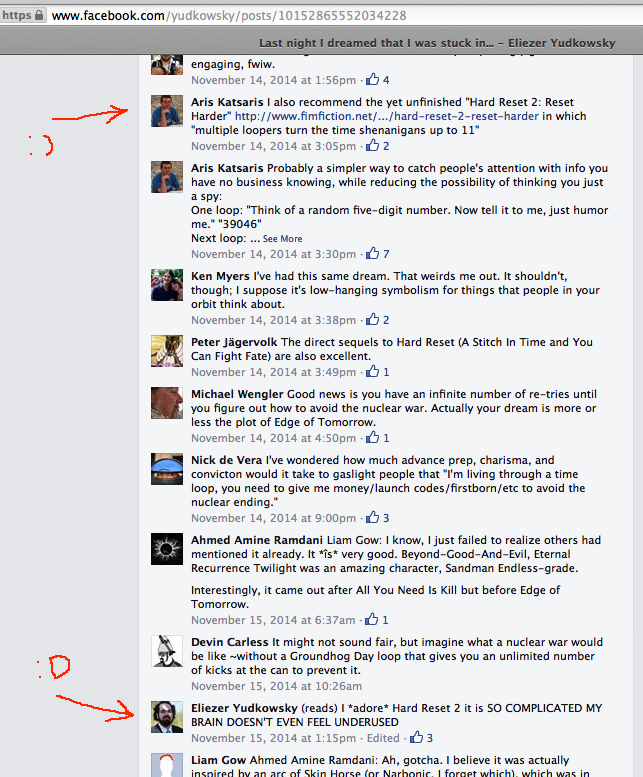Screen dimensions: 643x777
Task: Click like thumb on Michael Wengler comment
Action: tap(373, 437)
